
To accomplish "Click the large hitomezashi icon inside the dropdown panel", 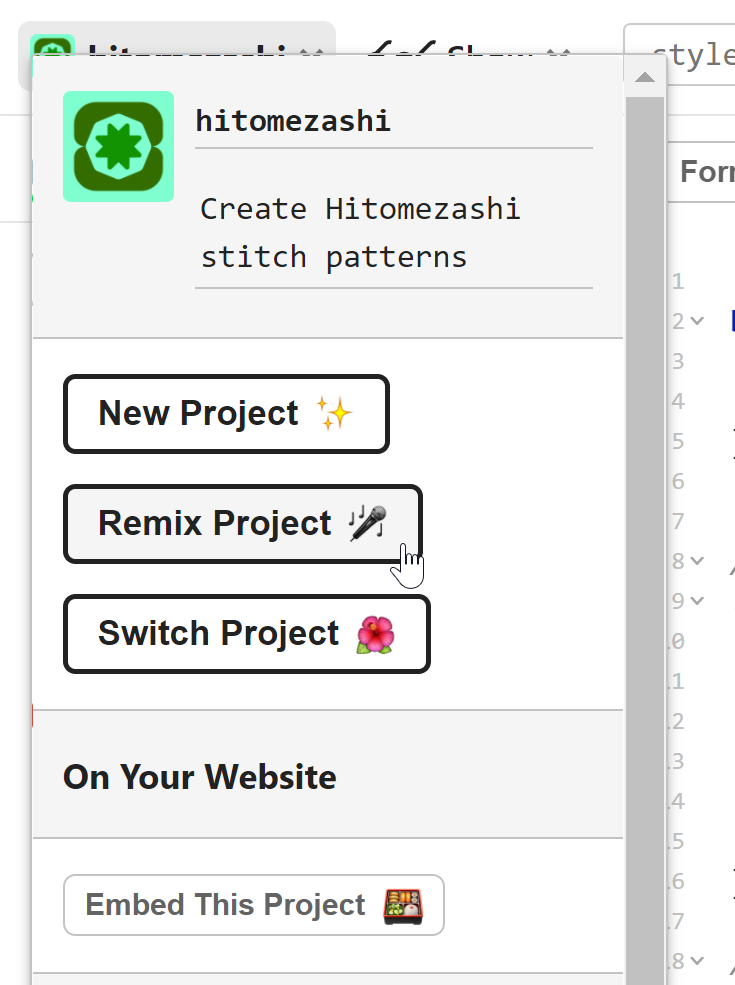I will point(118,145).
